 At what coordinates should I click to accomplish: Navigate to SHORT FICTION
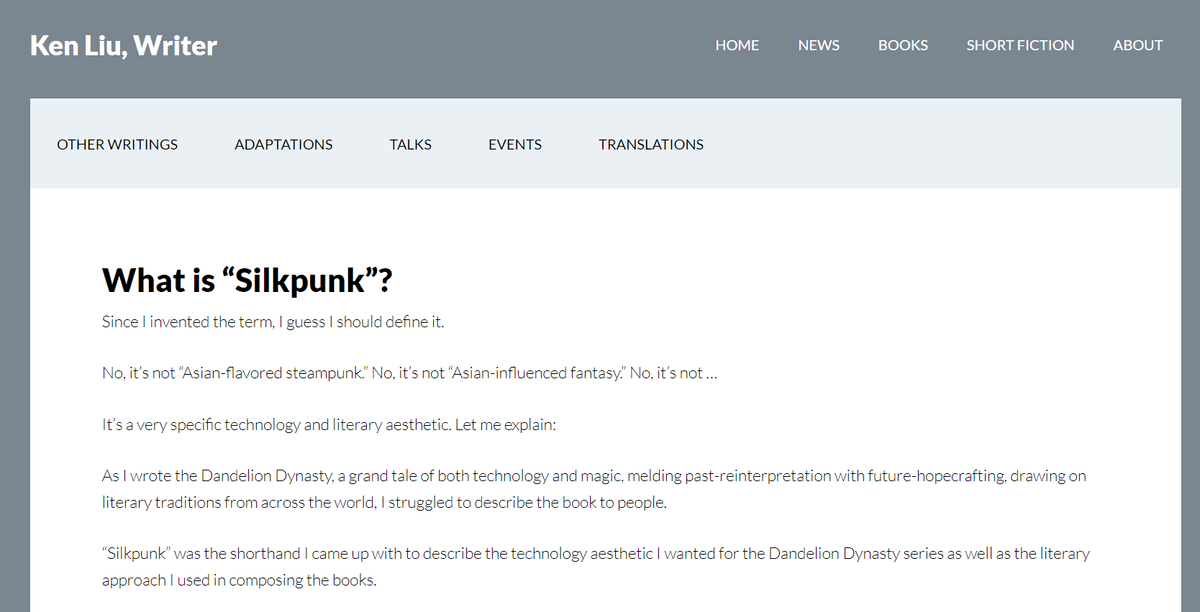[1020, 45]
